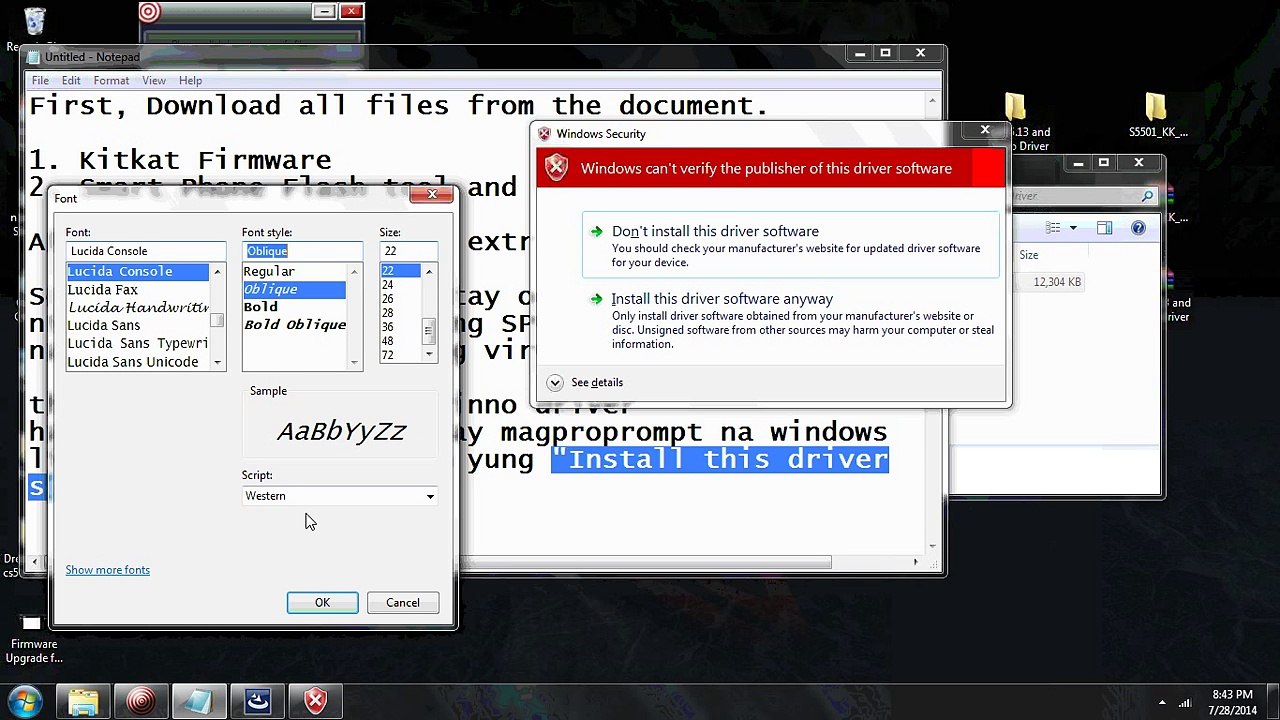
Task: Click the Font style input field
Action: [302, 251]
